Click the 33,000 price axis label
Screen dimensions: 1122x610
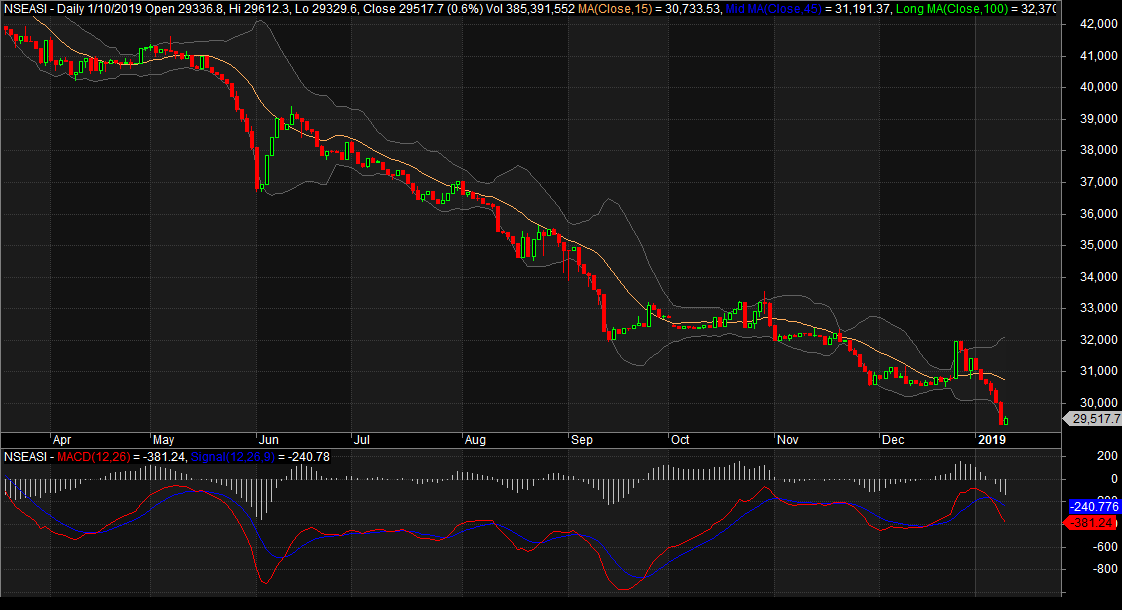click(x=1098, y=308)
